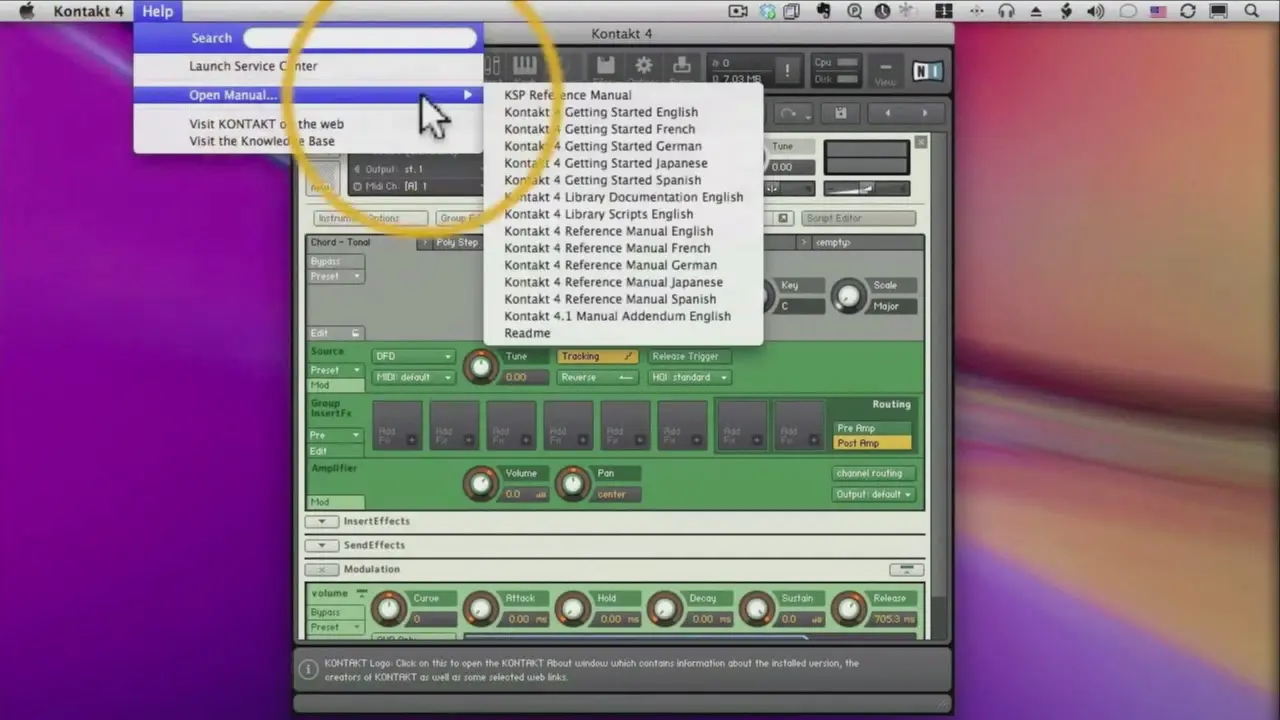Click the panic exclamation mark button
This screenshot has width=1280, height=720.
tap(787, 70)
